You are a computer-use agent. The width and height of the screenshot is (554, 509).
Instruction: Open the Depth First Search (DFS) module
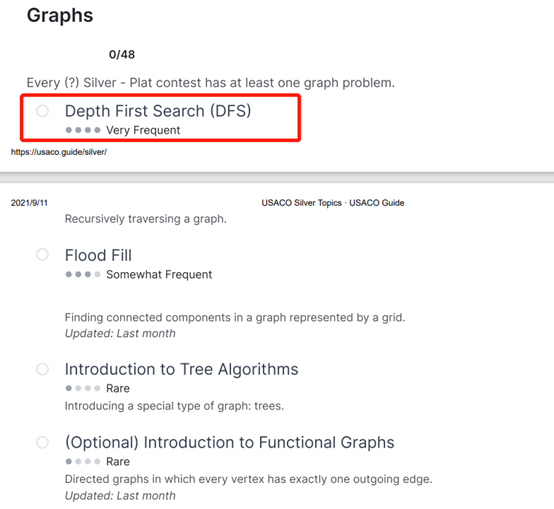(x=158, y=111)
